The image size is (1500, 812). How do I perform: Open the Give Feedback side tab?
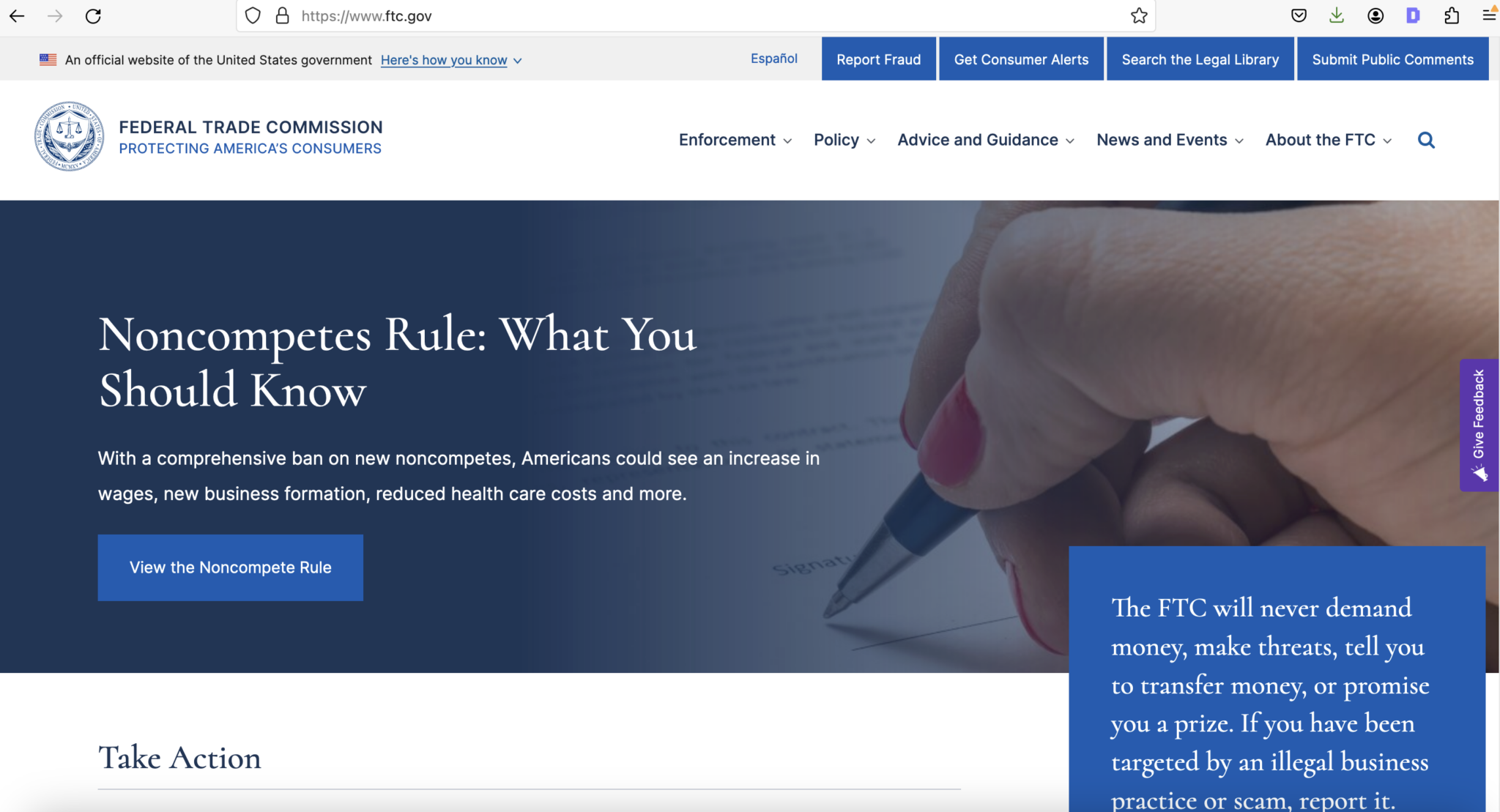point(1479,425)
